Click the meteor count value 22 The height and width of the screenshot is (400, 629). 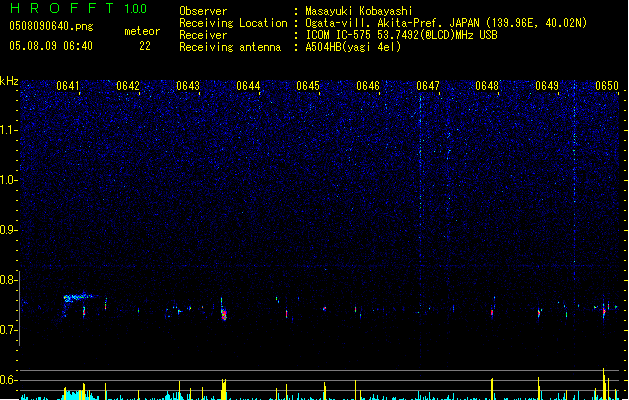(145, 46)
